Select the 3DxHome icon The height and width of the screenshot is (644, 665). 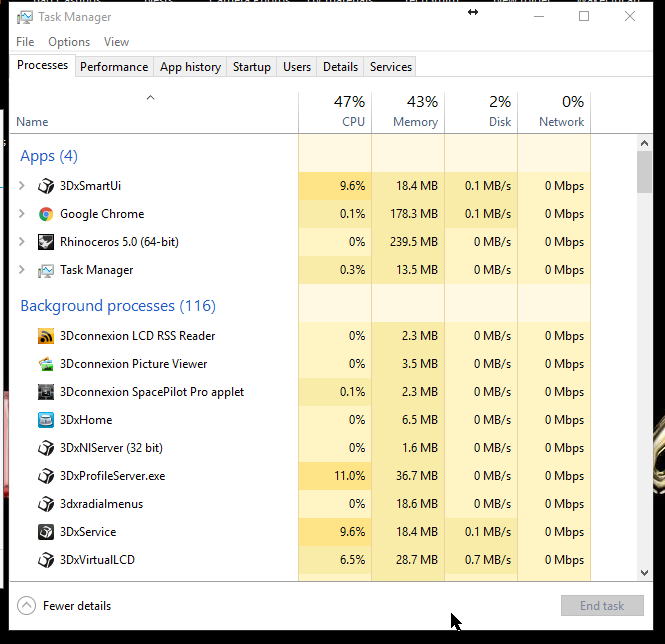[46, 420]
